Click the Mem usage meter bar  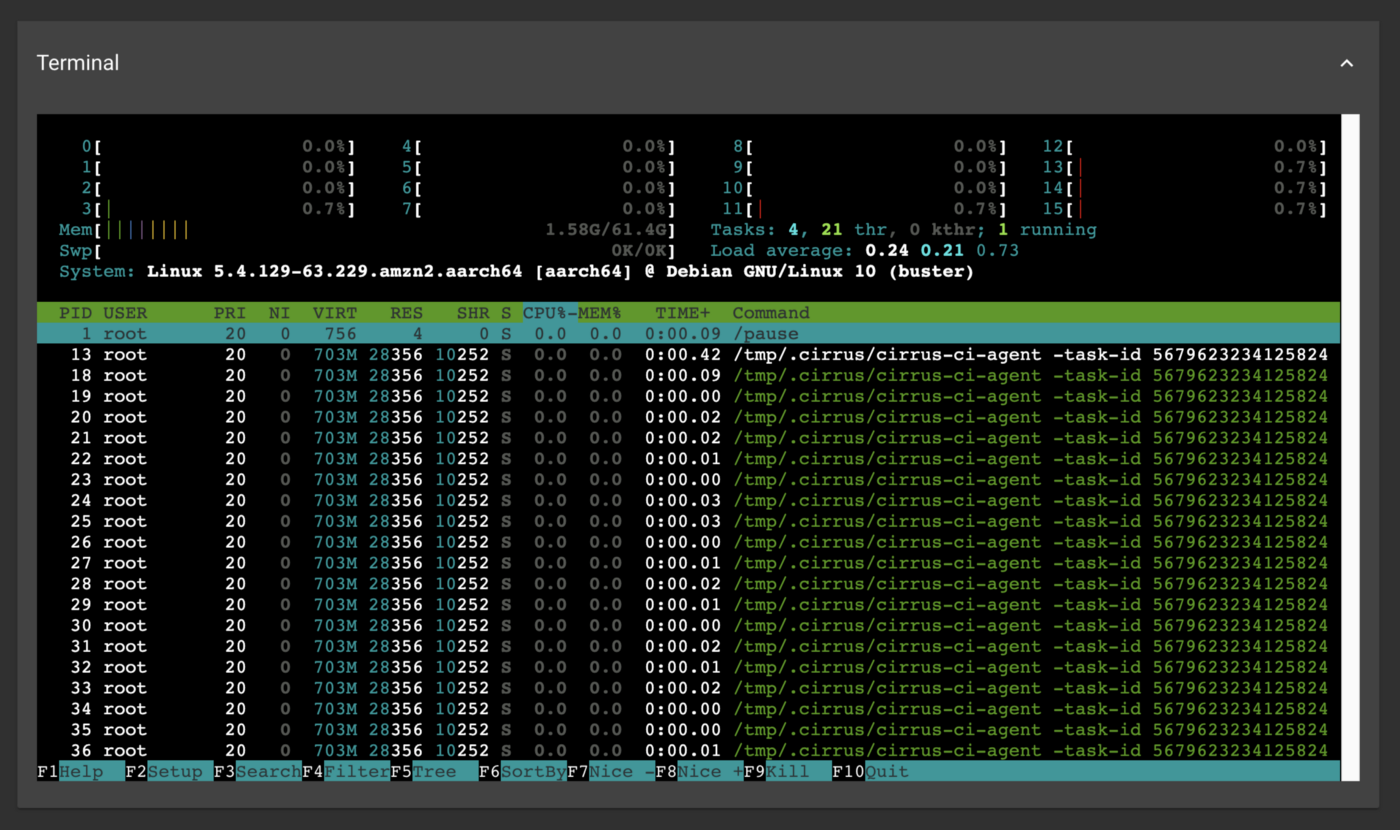(367, 230)
